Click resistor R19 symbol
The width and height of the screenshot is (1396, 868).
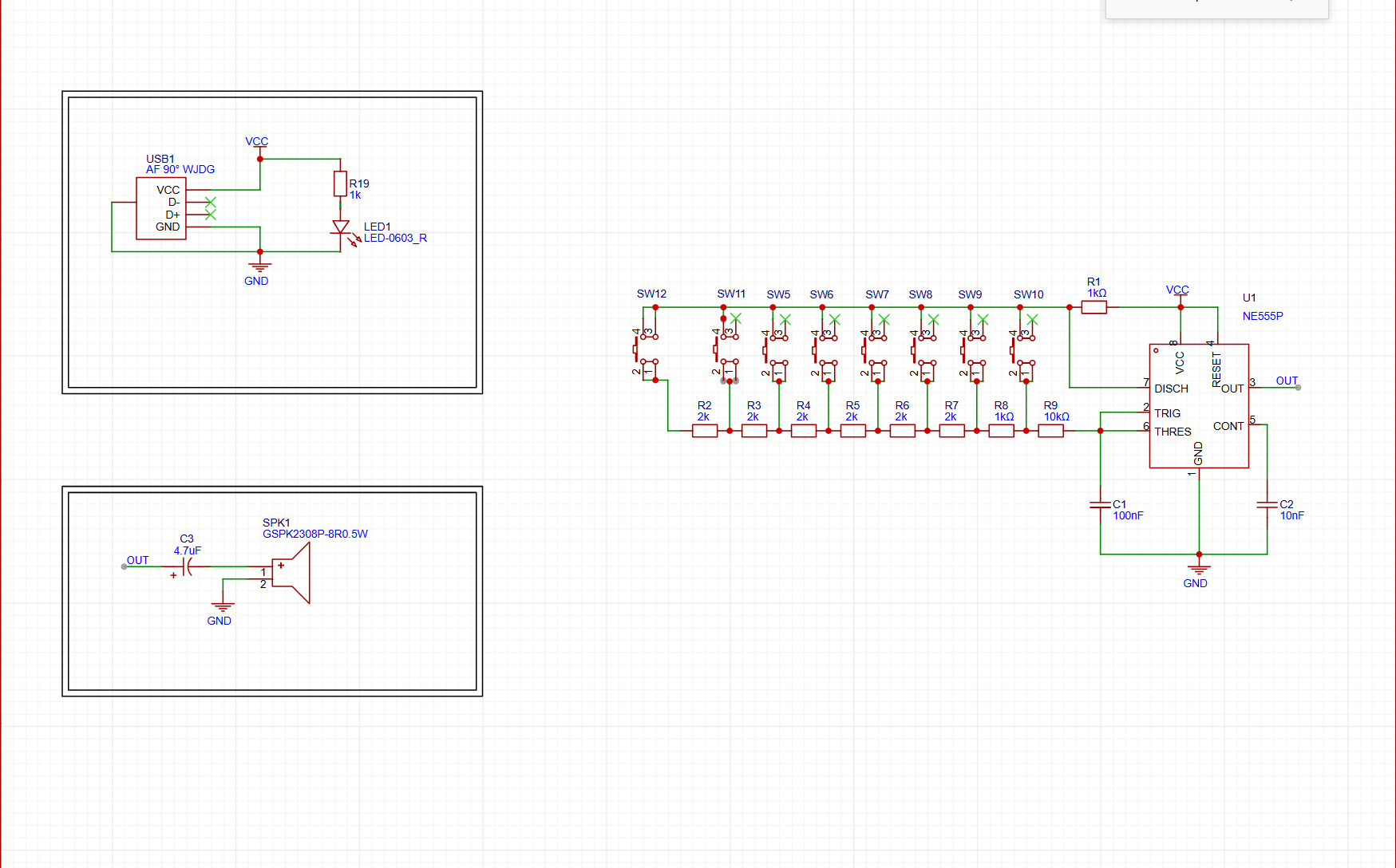click(340, 183)
